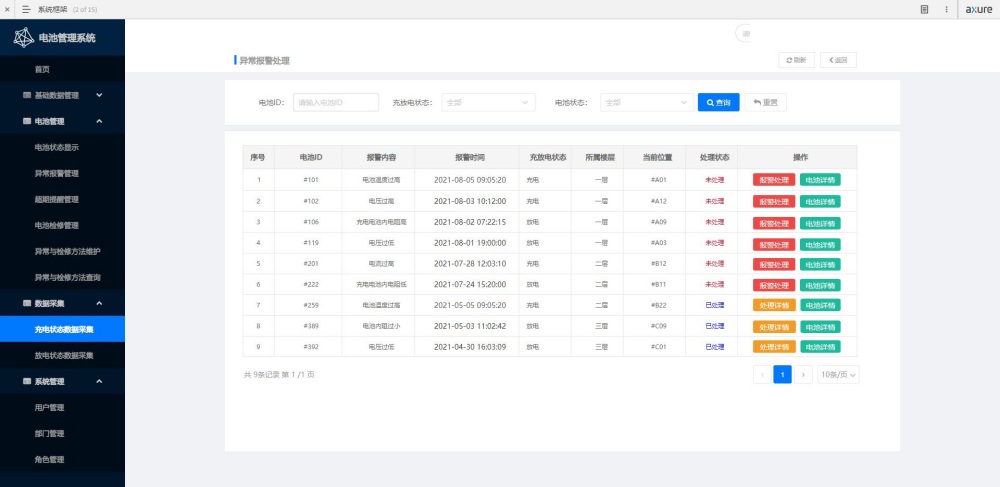Click 电池详情 for battery #101
Screen dimensions: 1000x487
[x=820, y=180]
